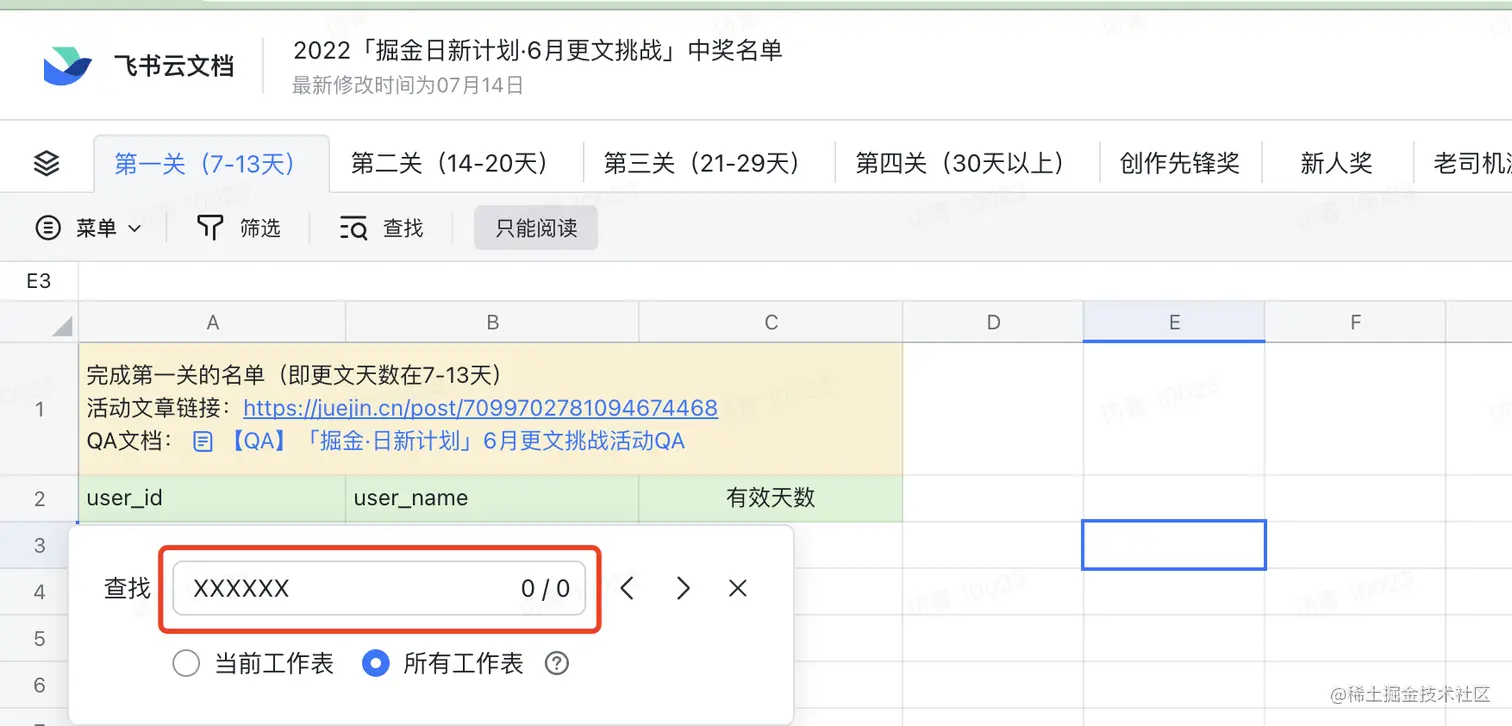Click the 有效天数 header cell
1512x726 pixels.
[x=771, y=498]
